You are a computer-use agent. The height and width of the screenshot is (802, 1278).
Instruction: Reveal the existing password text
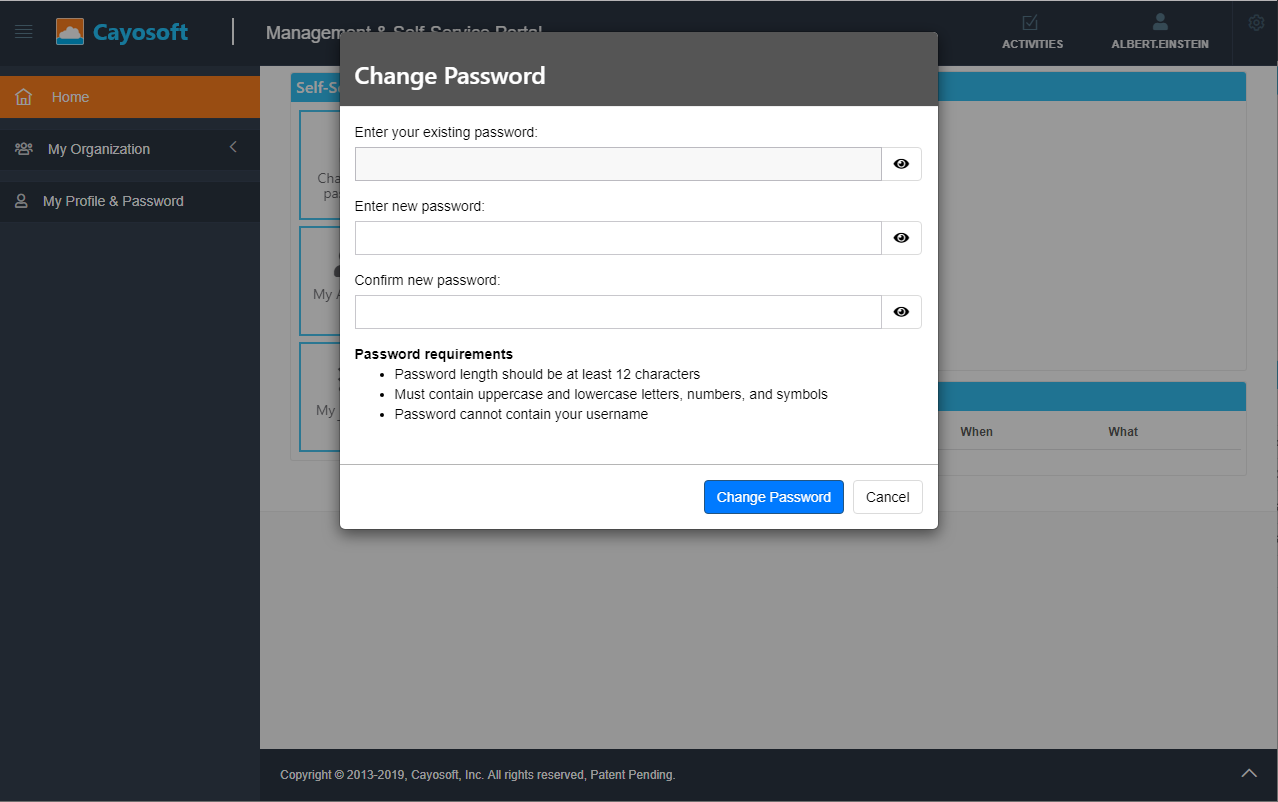(900, 163)
